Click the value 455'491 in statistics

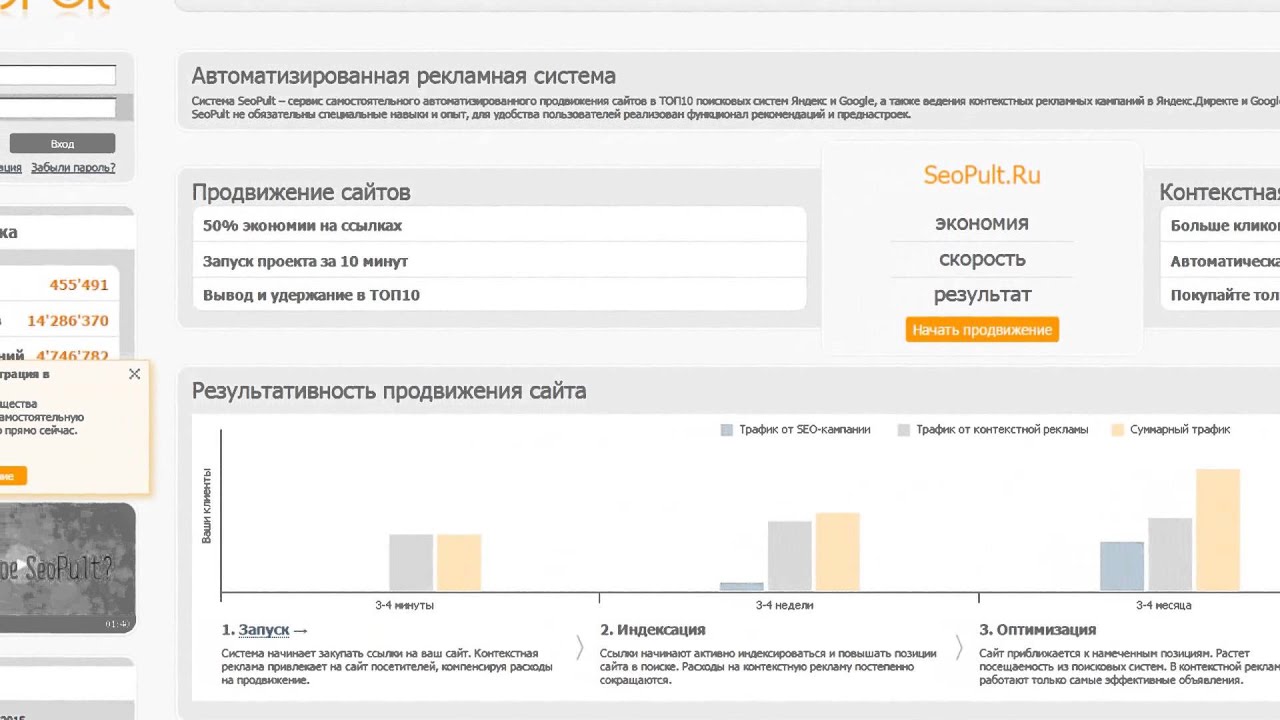click(79, 285)
